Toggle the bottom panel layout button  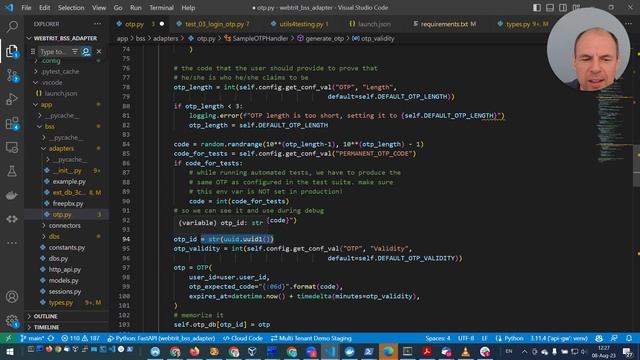click(x=550, y=8)
